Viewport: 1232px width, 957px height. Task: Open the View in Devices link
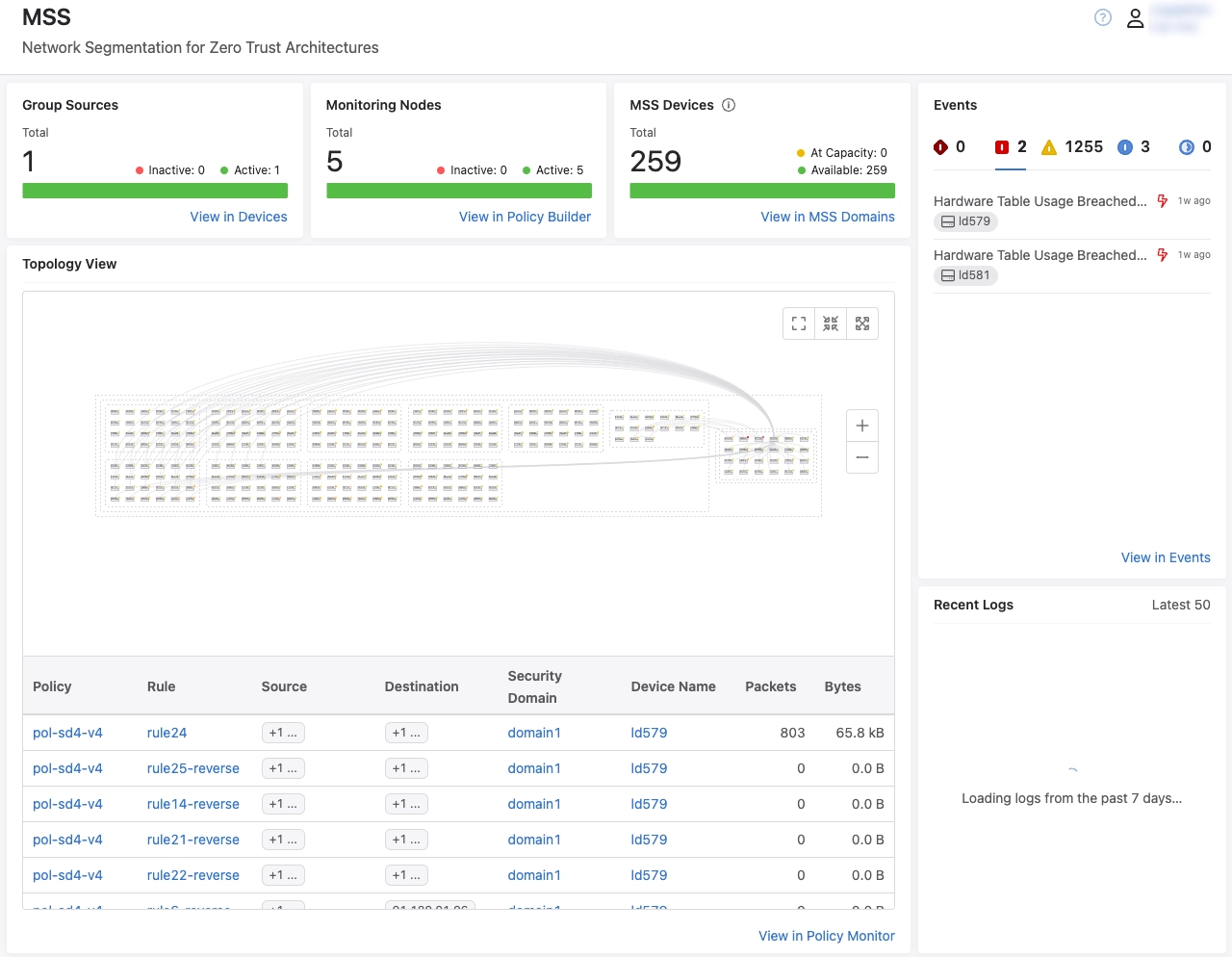239,217
